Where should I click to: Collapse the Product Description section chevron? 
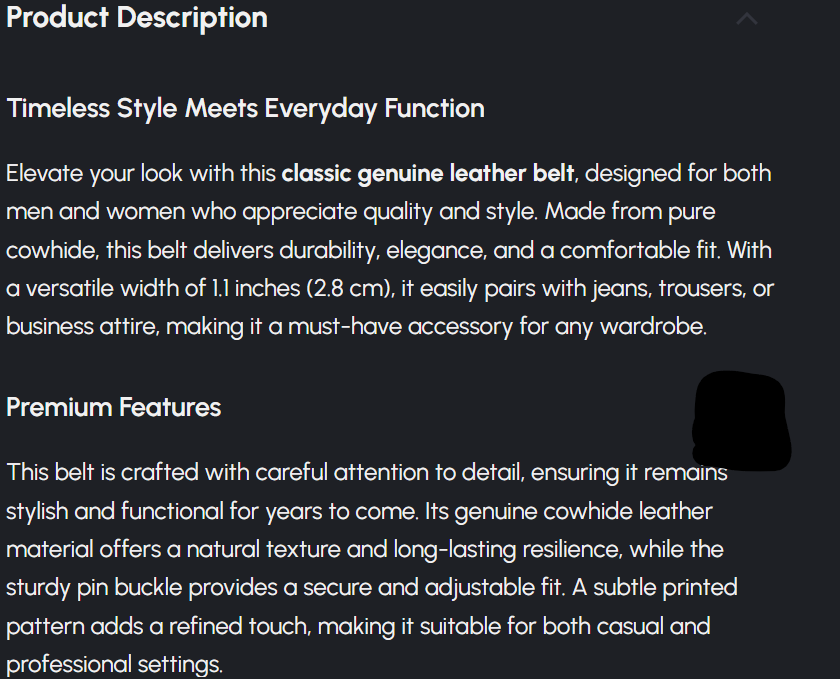click(746, 19)
